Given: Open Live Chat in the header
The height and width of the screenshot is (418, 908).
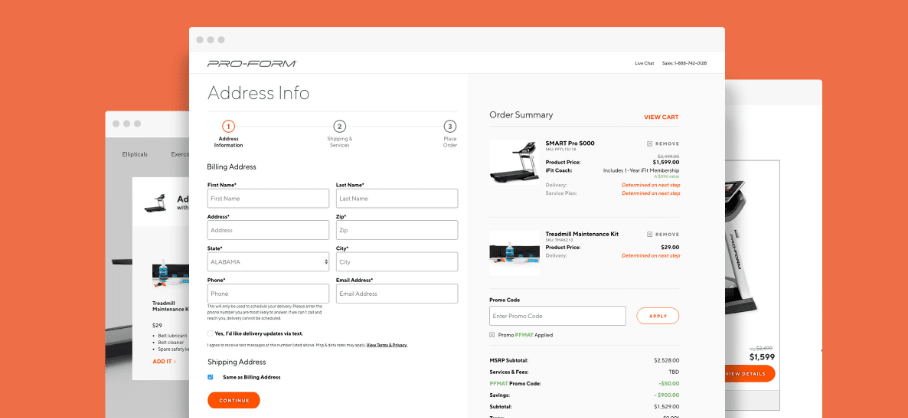Looking at the screenshot, I should coord(645,63).
